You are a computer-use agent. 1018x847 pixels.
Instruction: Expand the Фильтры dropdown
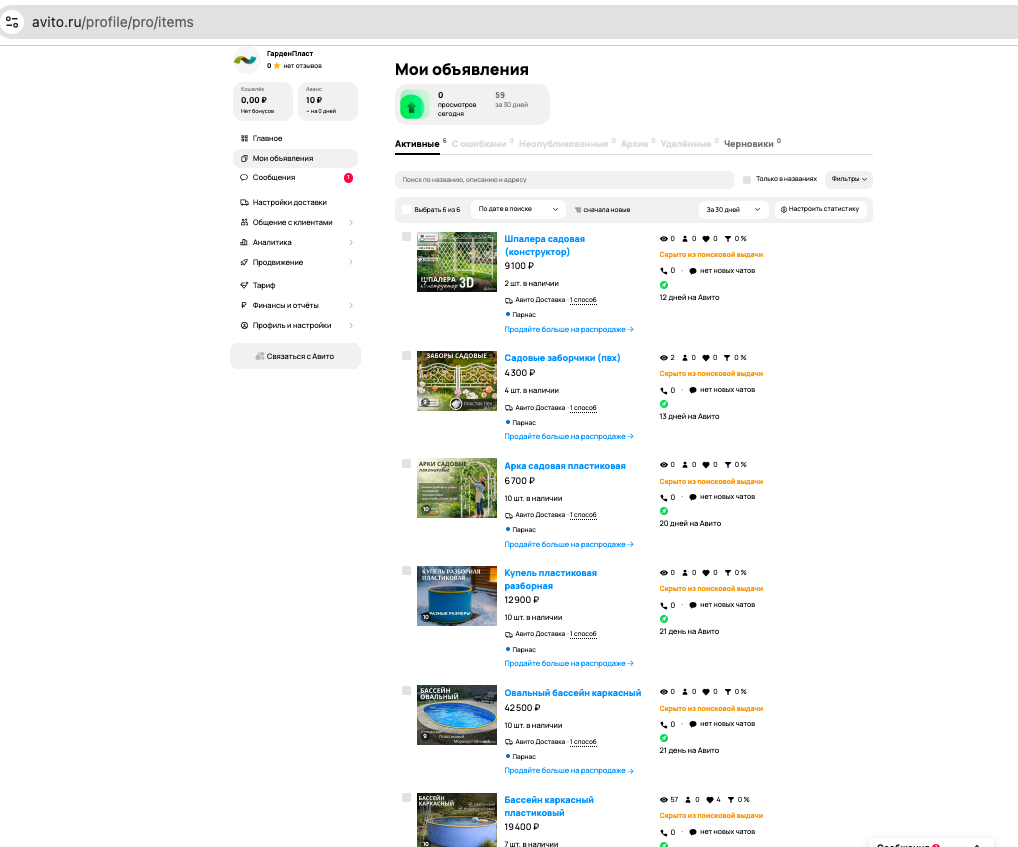848,180
